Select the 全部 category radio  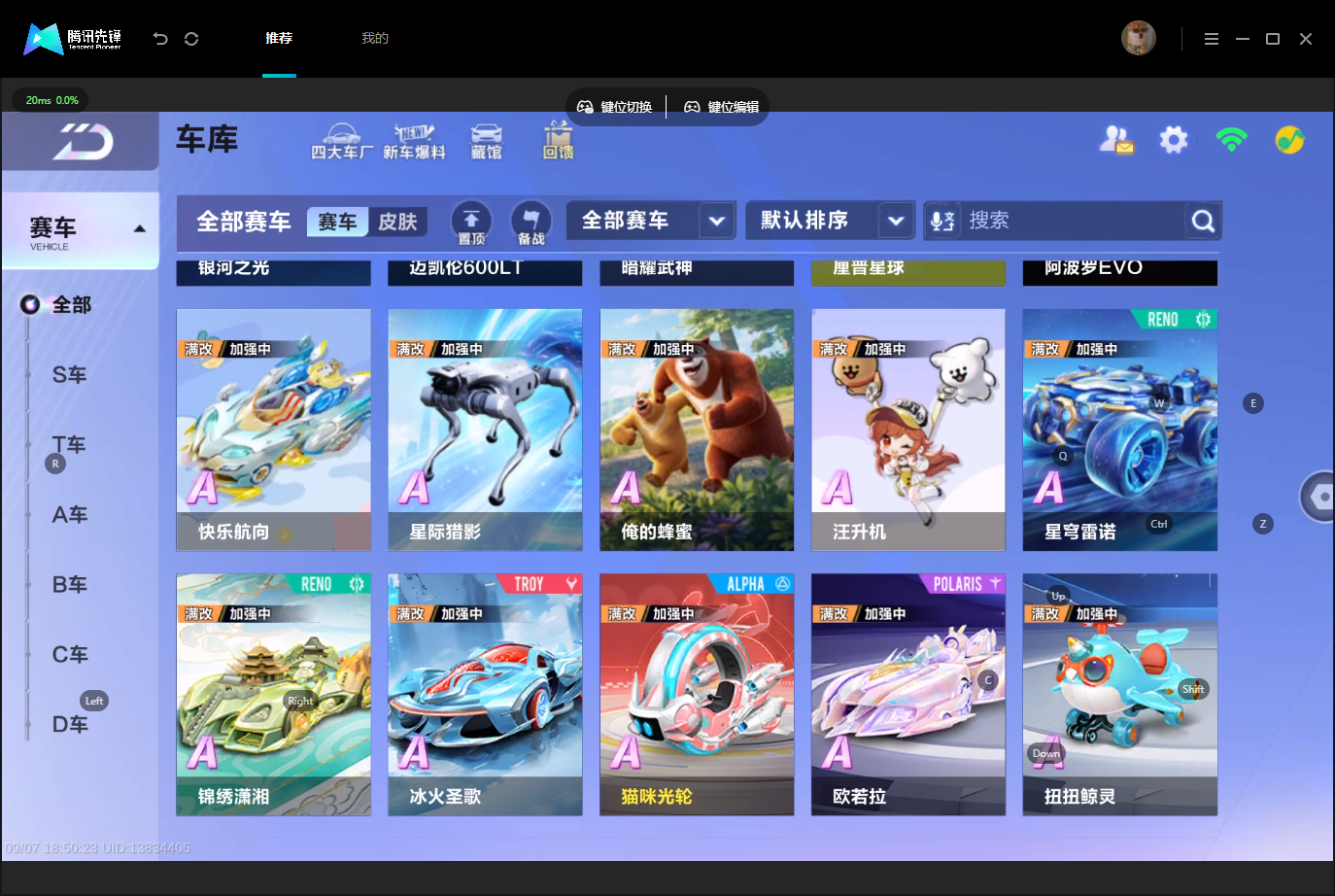[x=30, y=304]
